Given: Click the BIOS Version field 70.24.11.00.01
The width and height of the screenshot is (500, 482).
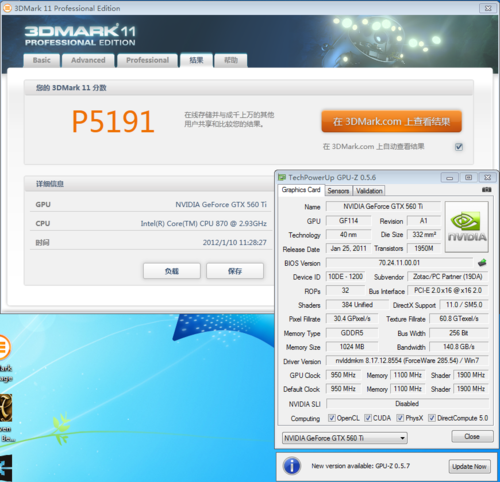Looking at the screenshot, I should [399, 263].
